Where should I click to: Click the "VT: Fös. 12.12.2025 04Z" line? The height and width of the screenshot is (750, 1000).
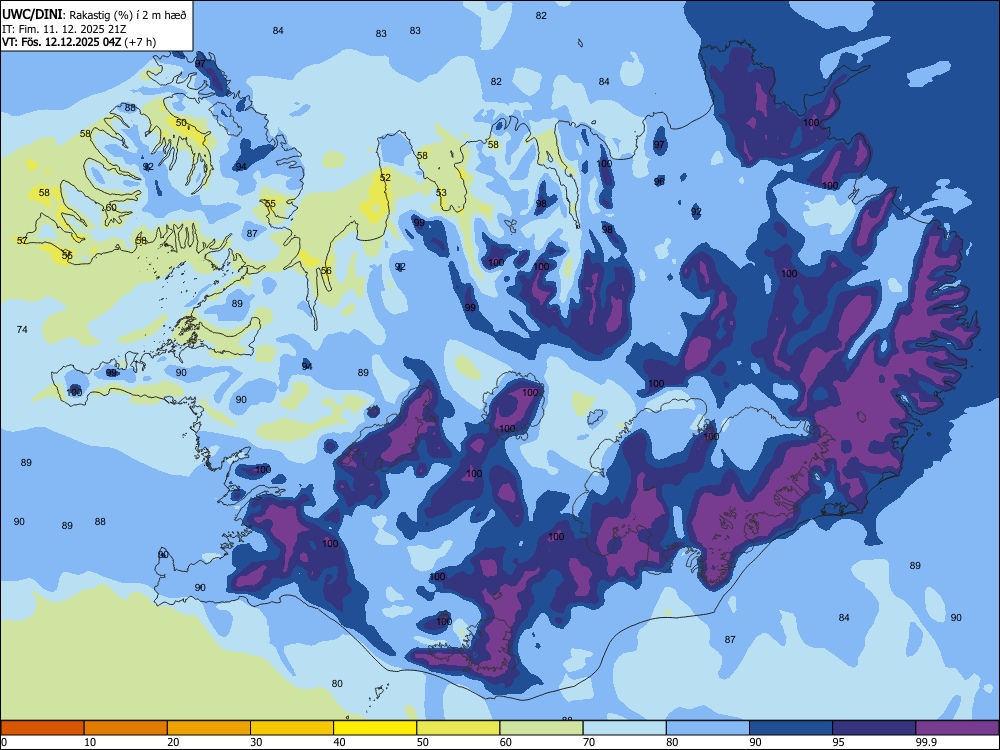coord(61,42)
